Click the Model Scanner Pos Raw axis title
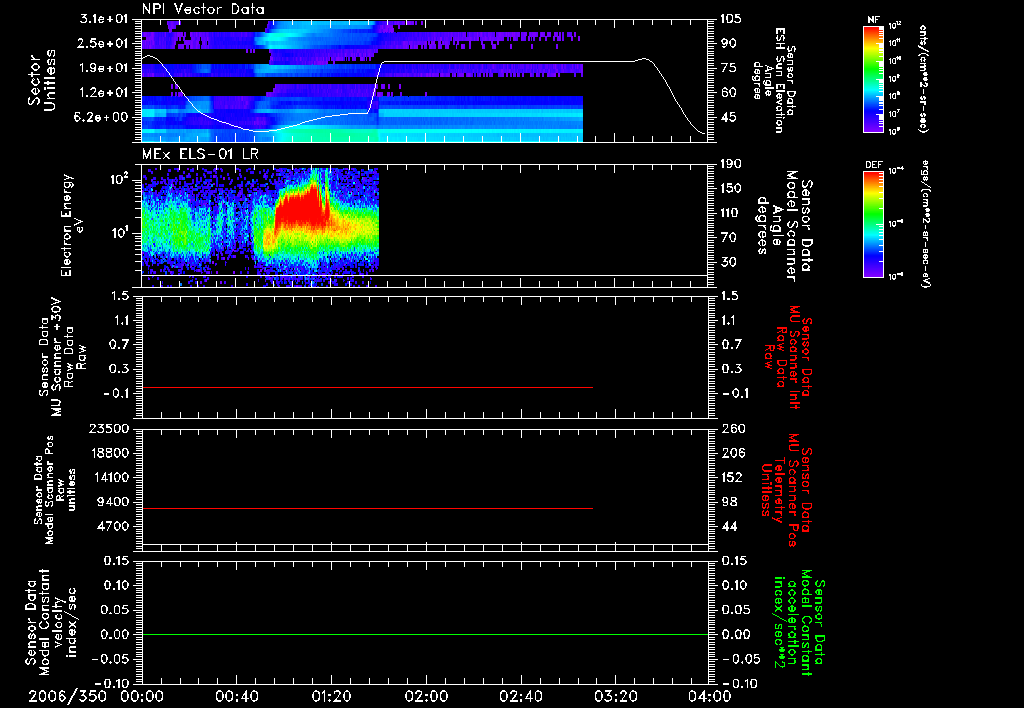The width and height of the screenshot is (1024, 708). pos(56,490)
